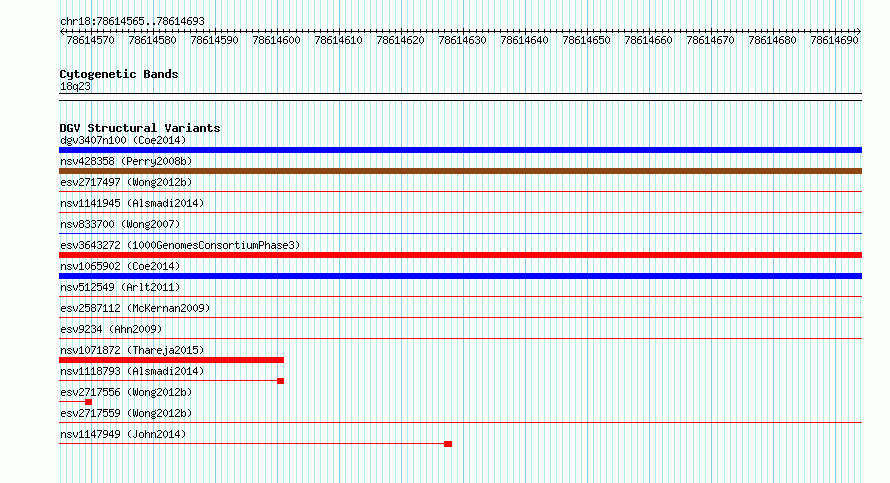The height and width of the screenshot is (483, 890).
Task: Click ruler position 78614680
Action: click(x=773, y=40)
